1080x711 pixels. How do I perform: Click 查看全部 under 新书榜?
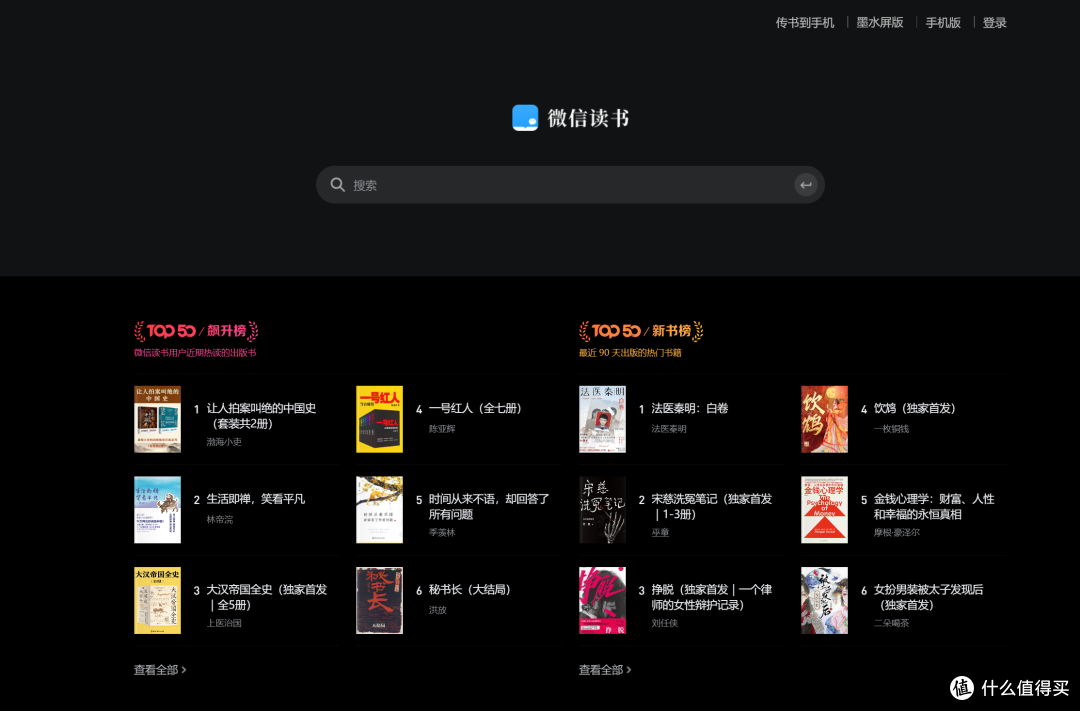click(x=605, y=670)
